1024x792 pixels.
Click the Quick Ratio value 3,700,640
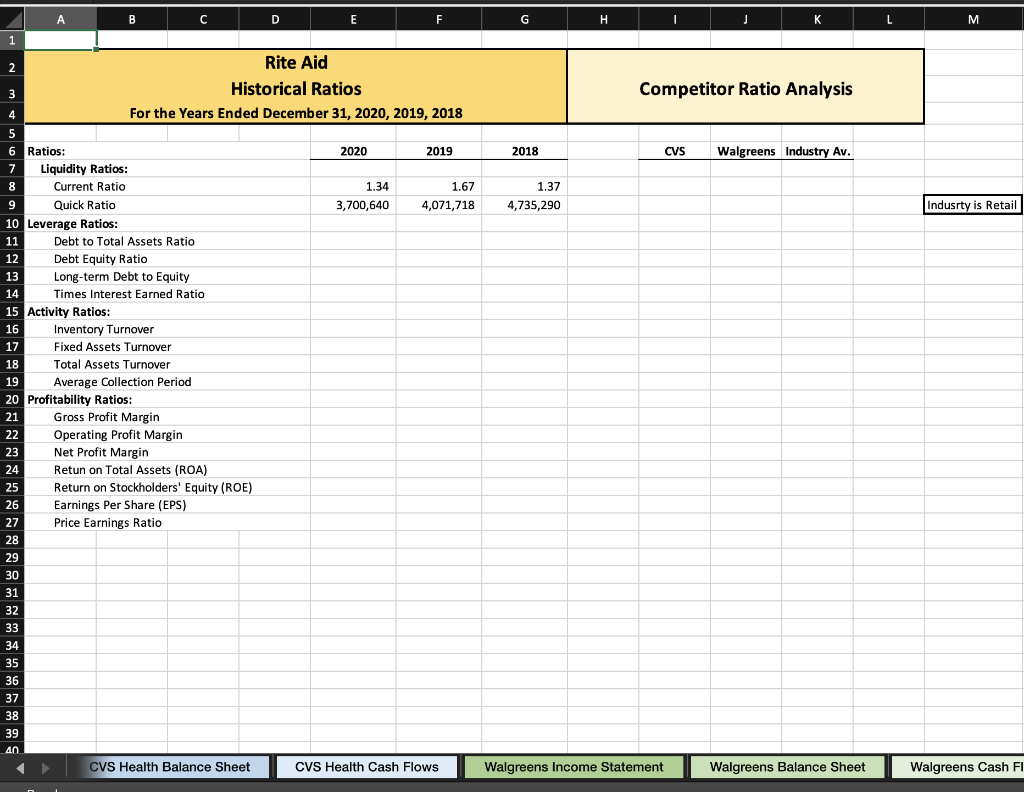click(x=365, y=204)
